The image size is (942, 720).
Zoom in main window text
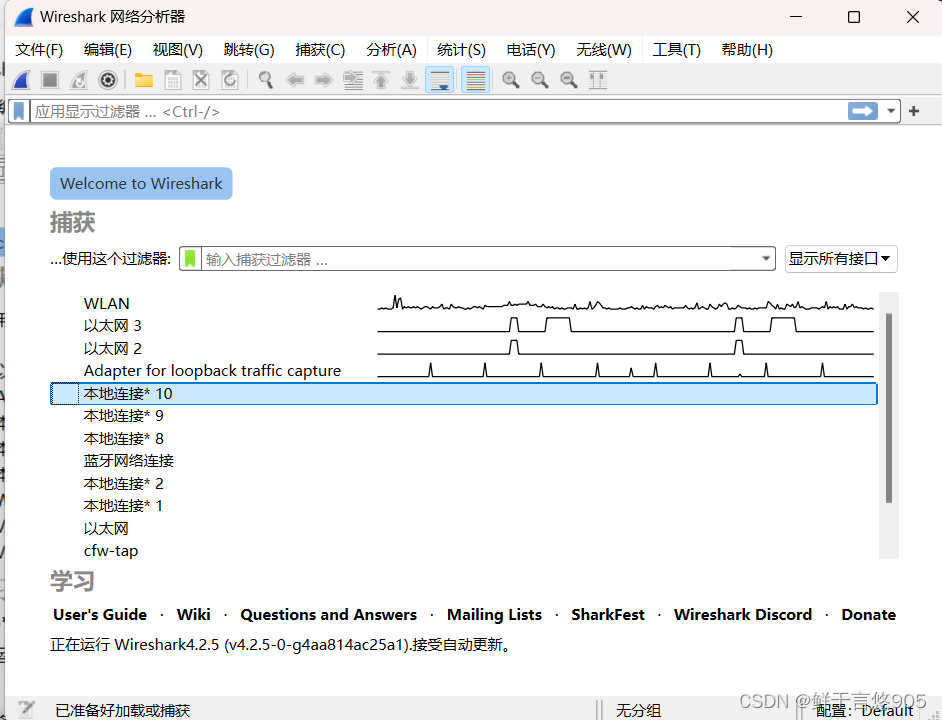511,80
